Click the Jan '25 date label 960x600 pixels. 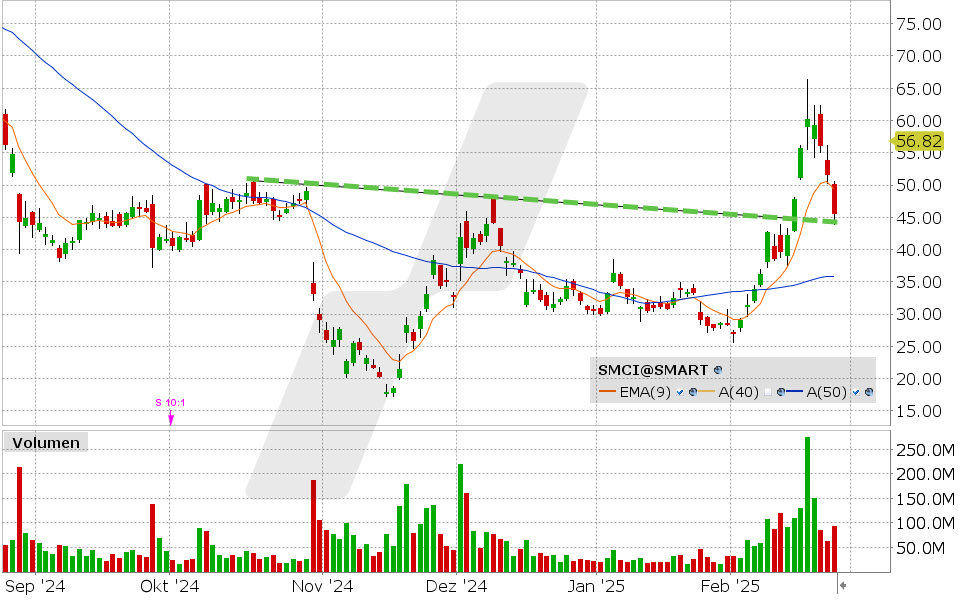[596, 587]
